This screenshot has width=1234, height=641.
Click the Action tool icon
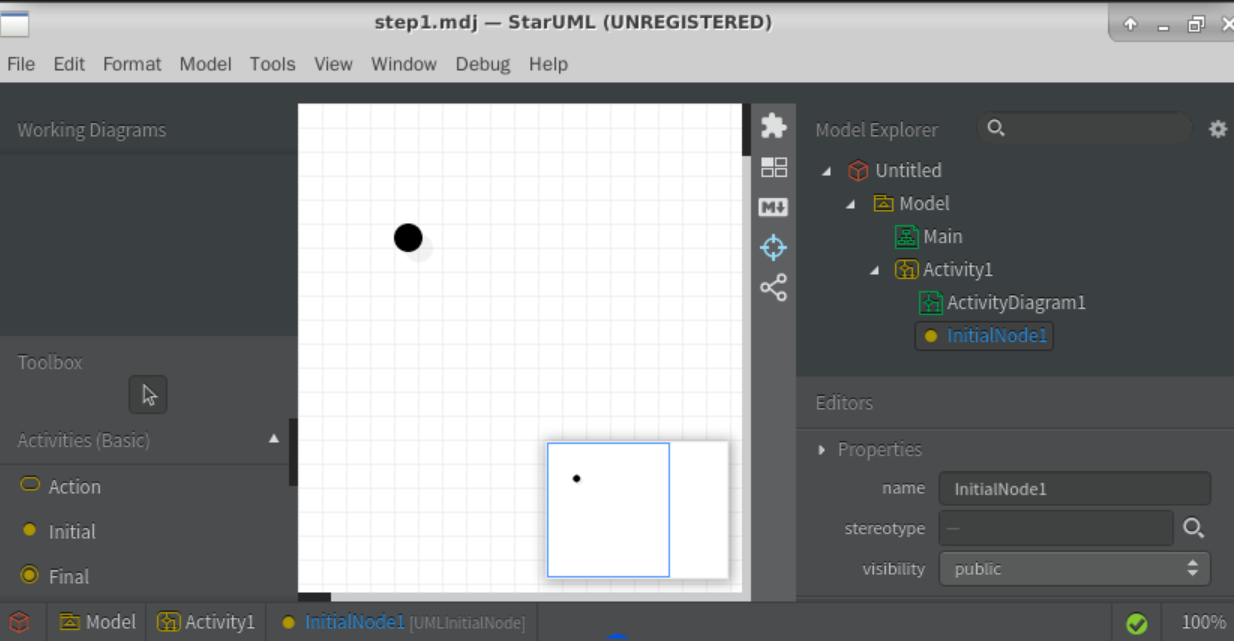[x=30, y=485]
